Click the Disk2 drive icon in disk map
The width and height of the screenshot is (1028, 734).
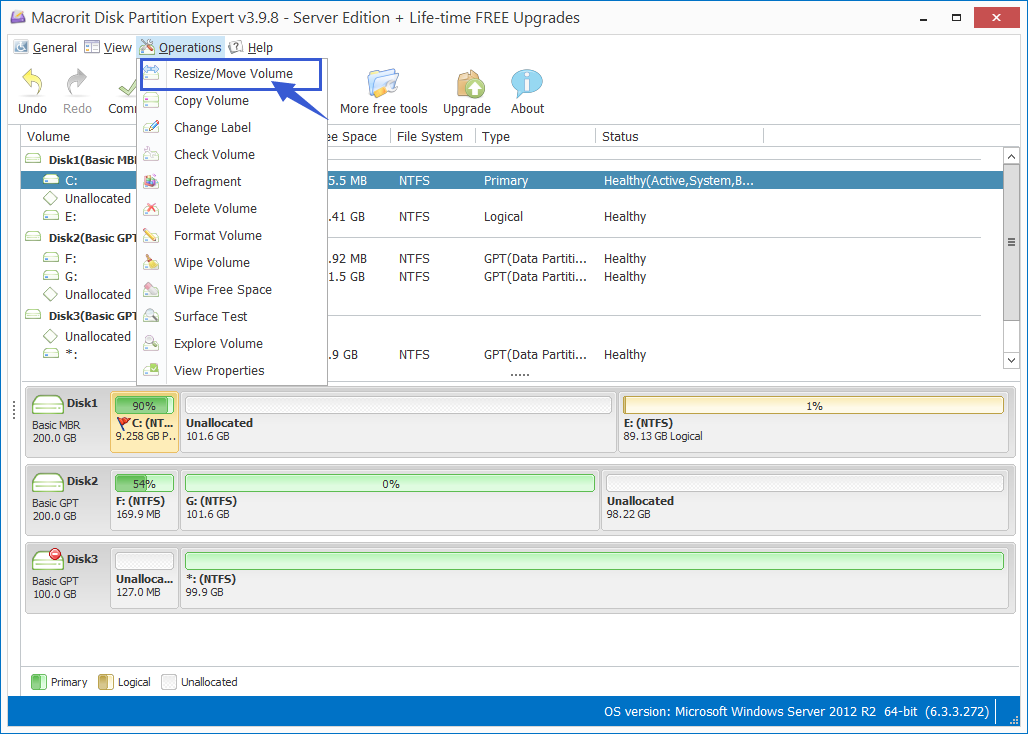pos(48,482)
